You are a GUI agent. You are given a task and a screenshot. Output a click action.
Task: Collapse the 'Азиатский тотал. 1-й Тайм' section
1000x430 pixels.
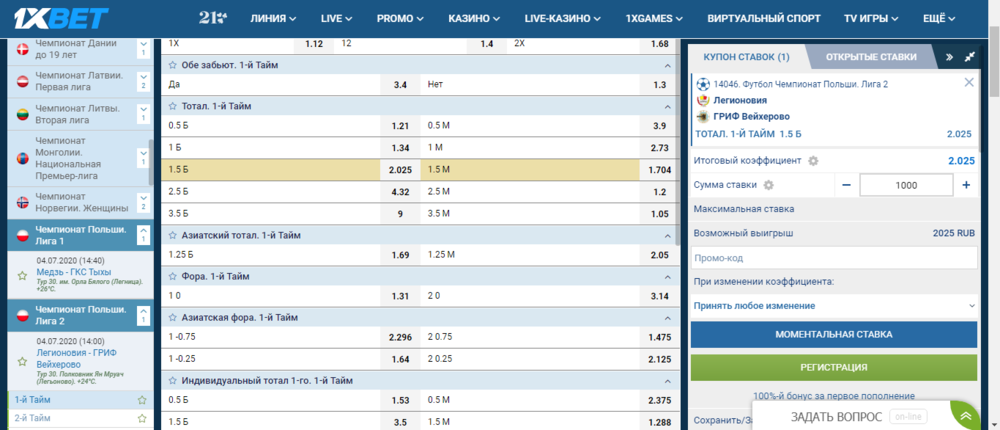668,235
